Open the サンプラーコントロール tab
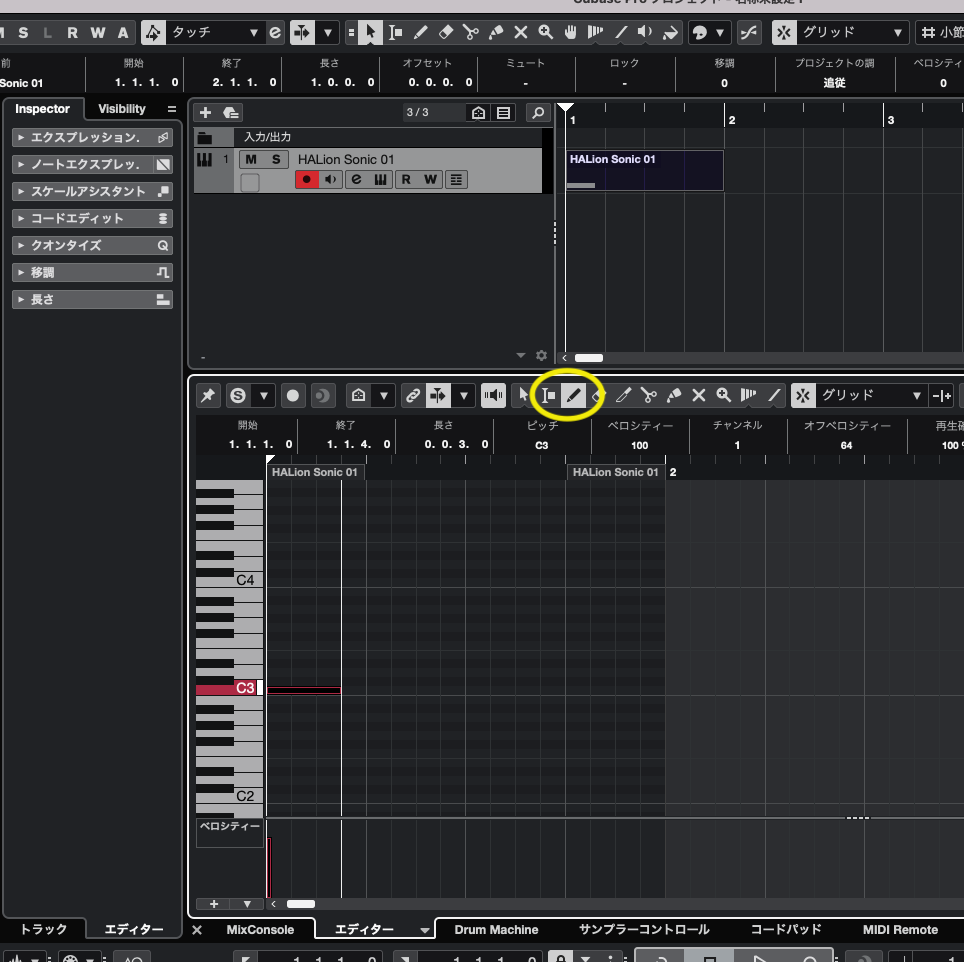This screenshot has height=962, width=964. tap(644, 929)
